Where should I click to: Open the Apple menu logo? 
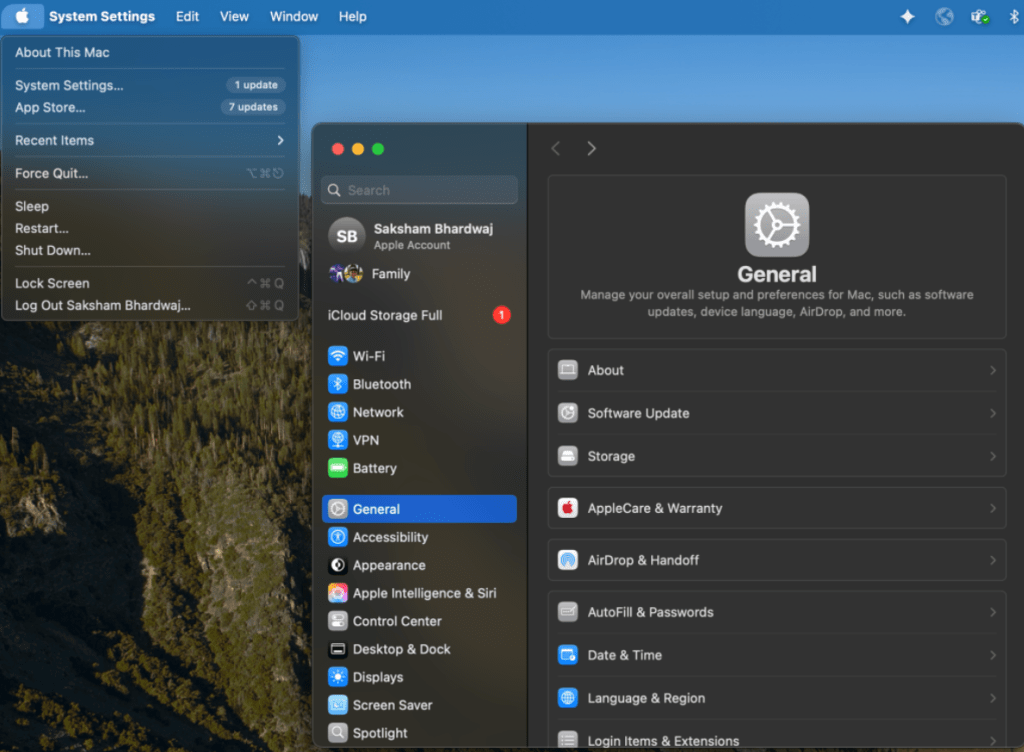click(x=22, y=16)
